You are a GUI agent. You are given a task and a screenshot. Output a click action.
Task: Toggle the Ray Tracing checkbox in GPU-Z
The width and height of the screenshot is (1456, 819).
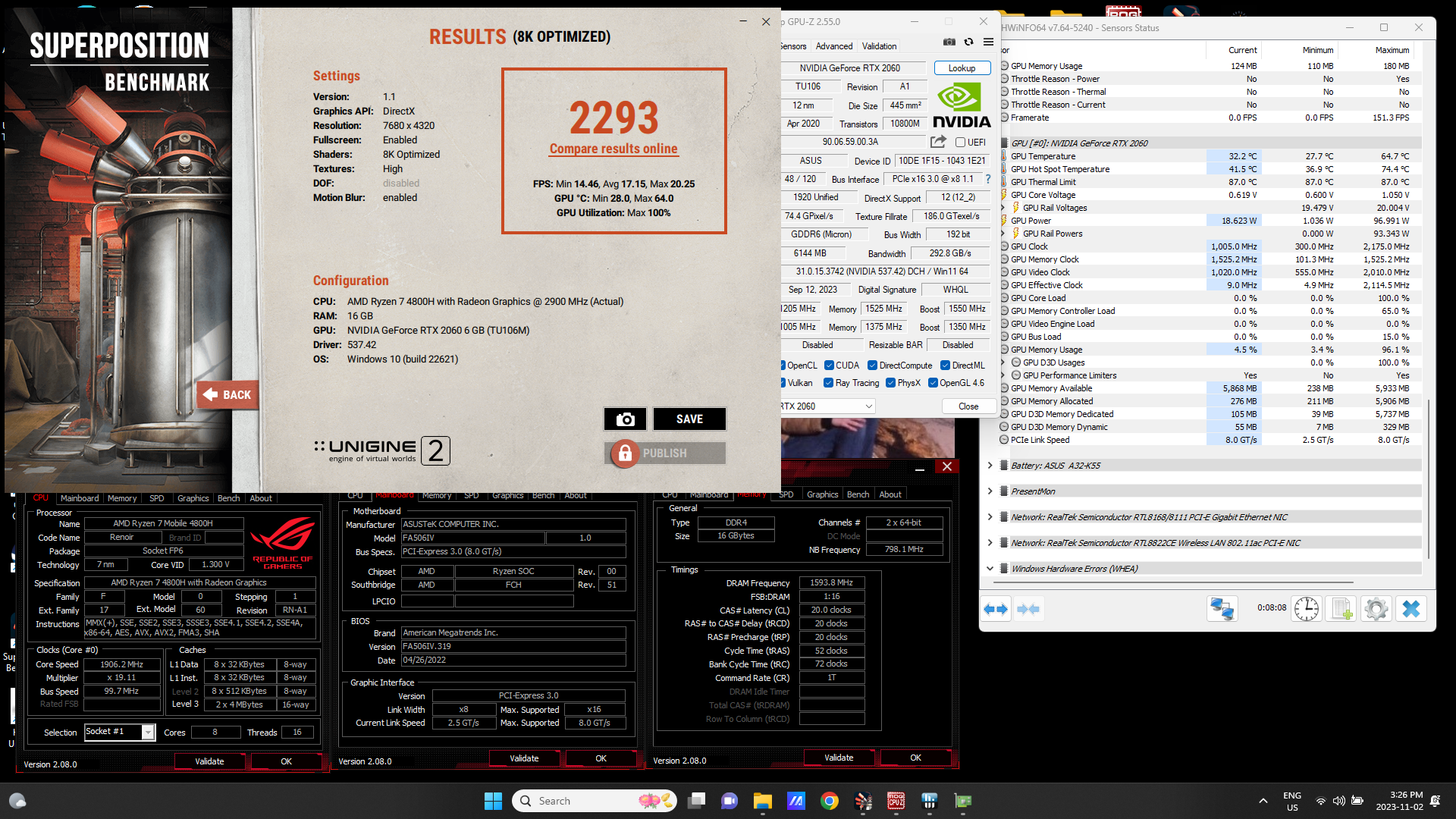coord(828,383)
